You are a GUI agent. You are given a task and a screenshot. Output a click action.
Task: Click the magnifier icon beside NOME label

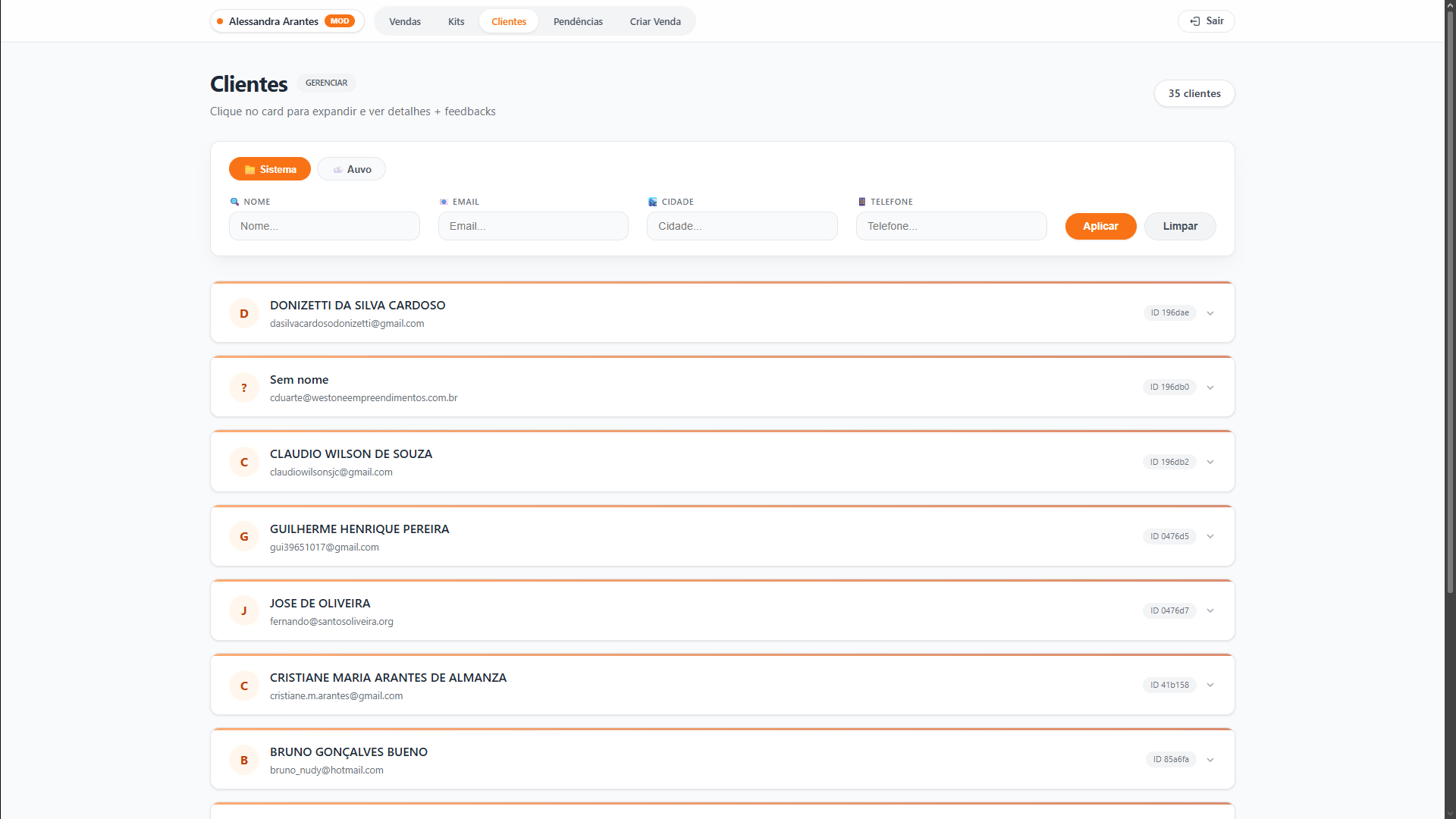[x=234, y=202]
